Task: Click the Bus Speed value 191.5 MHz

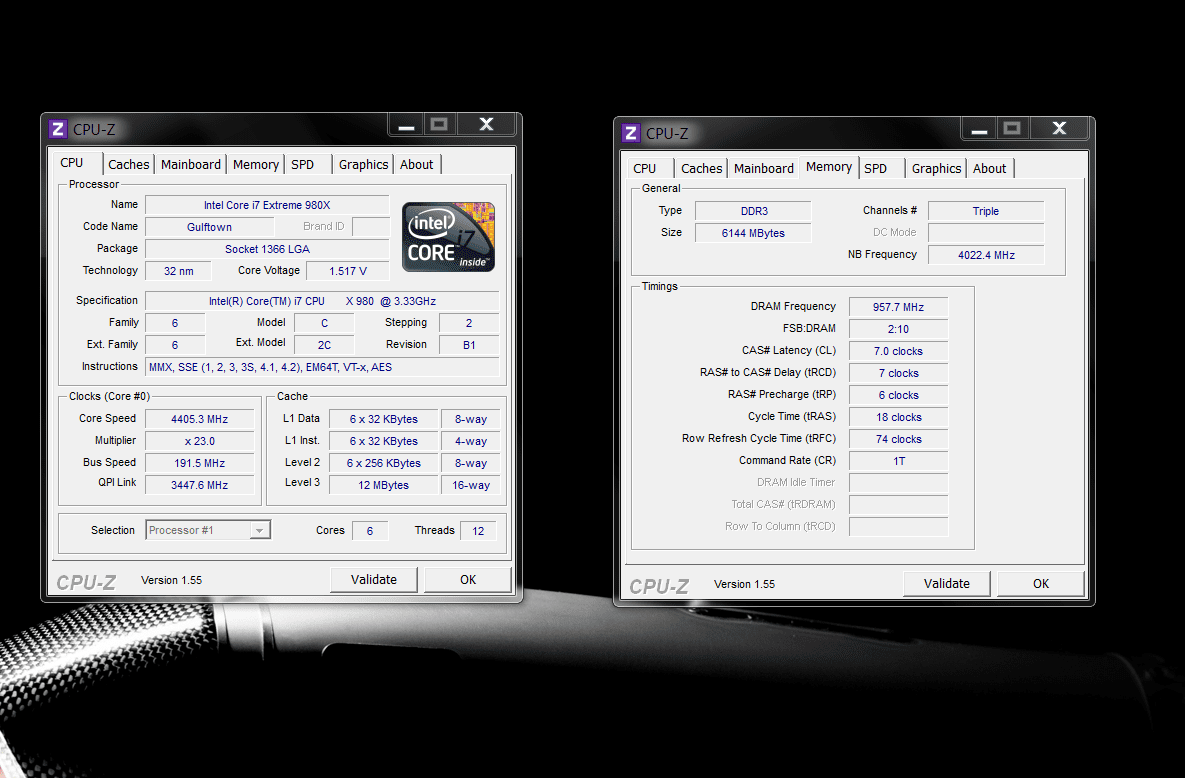Action: tap(200, 463)
